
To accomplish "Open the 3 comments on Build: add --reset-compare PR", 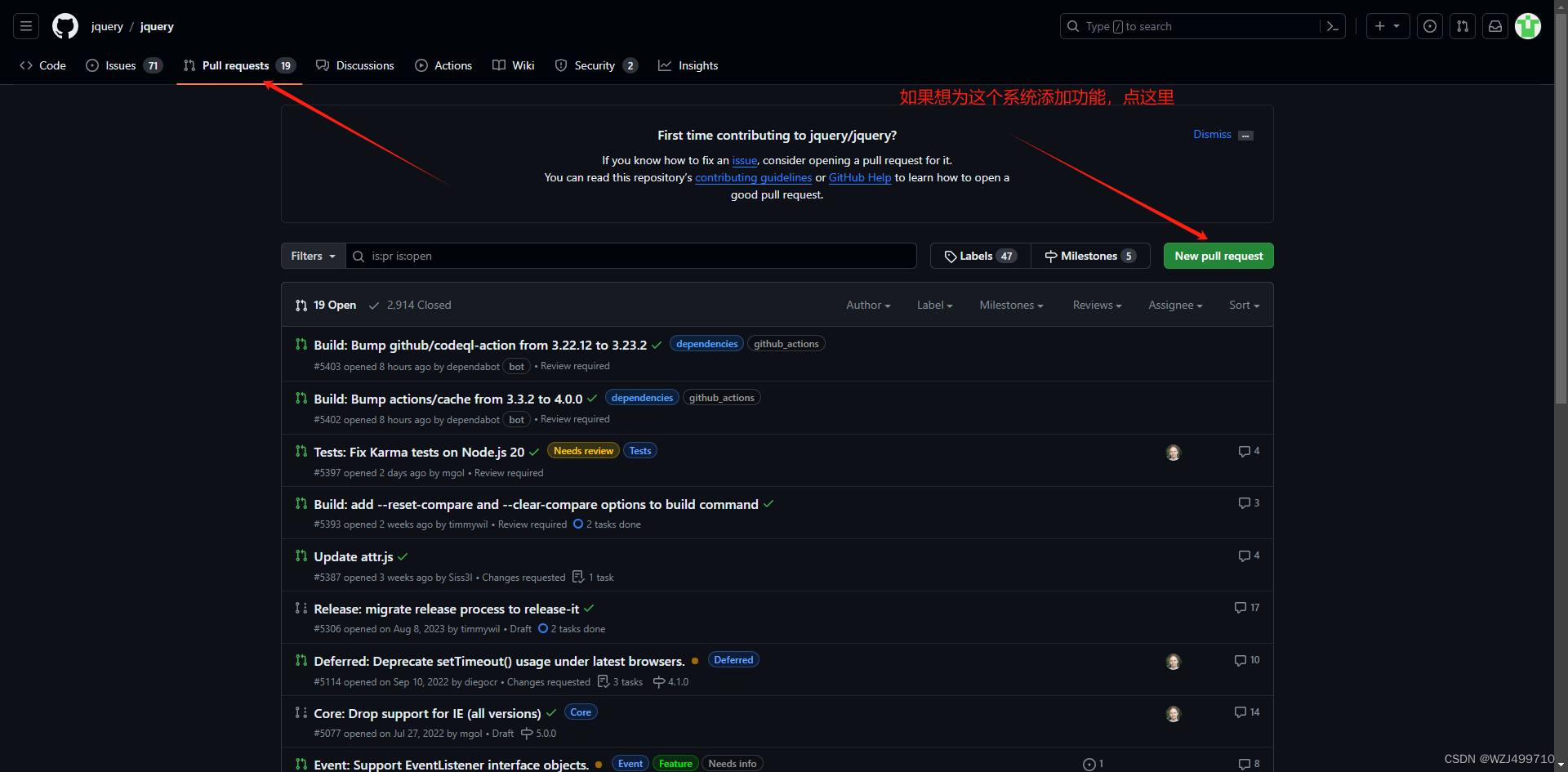I will tap(1249, 503).
